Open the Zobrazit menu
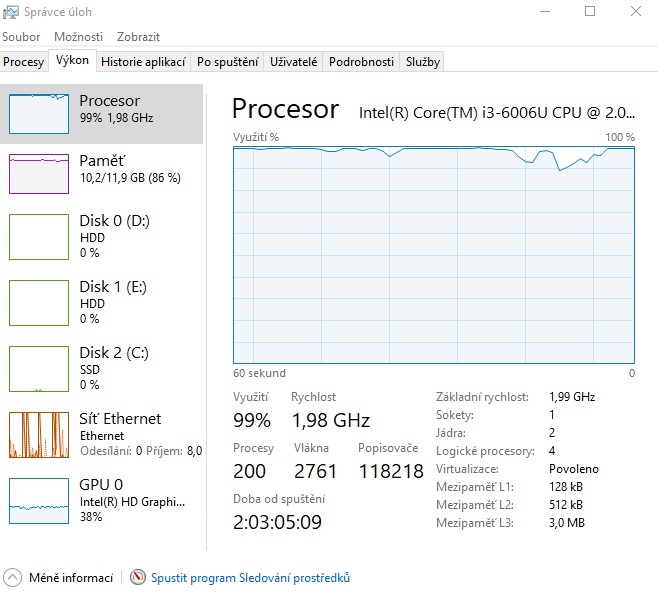This screenshot has height=599, width=658. (x=138, y=37)
